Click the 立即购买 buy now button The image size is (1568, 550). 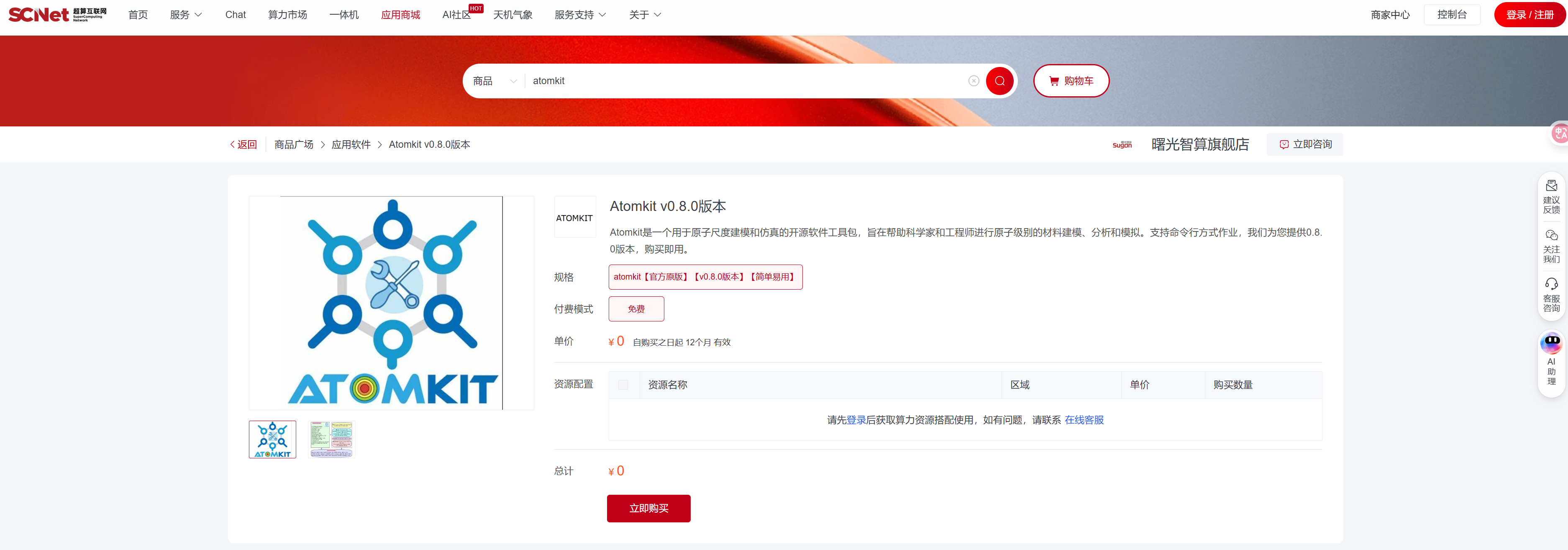[x=648, y=508]
